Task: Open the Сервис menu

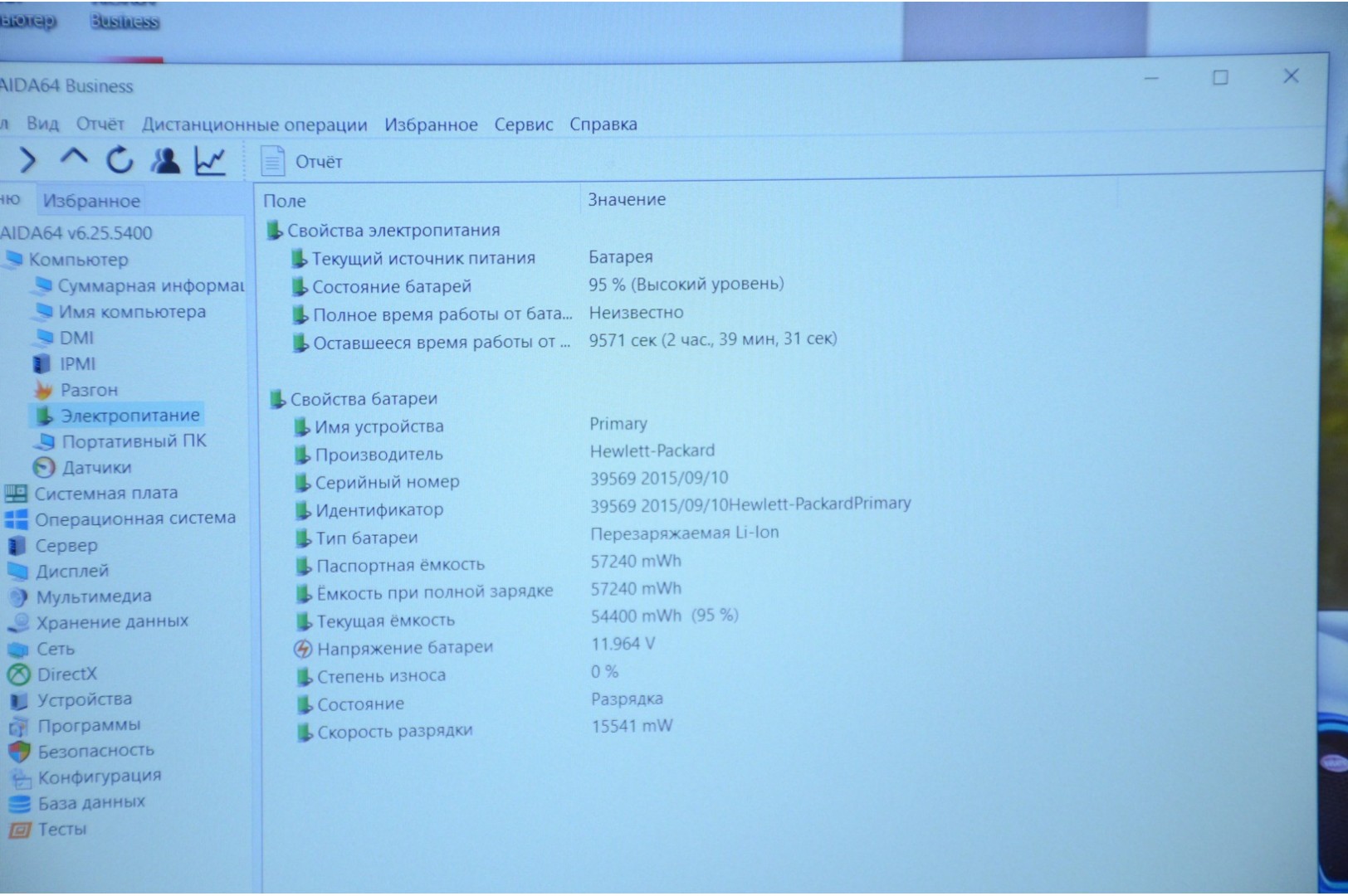Action: pos(523,124)
